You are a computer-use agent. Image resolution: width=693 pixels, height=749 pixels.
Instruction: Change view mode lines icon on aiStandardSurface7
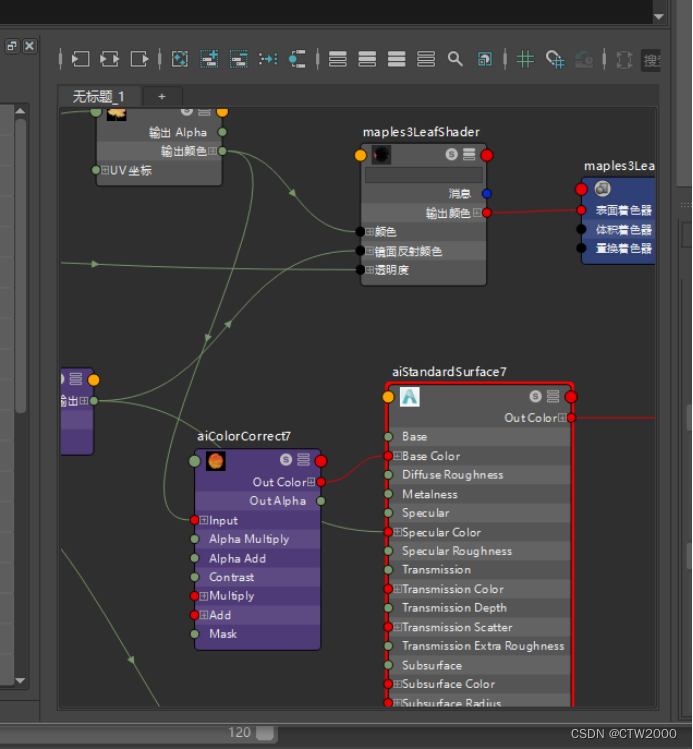pyautogui.click(x=553, y=396)
